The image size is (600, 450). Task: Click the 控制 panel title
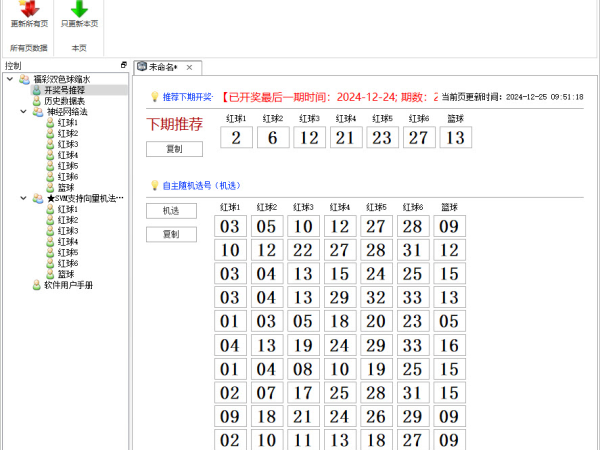13,66
